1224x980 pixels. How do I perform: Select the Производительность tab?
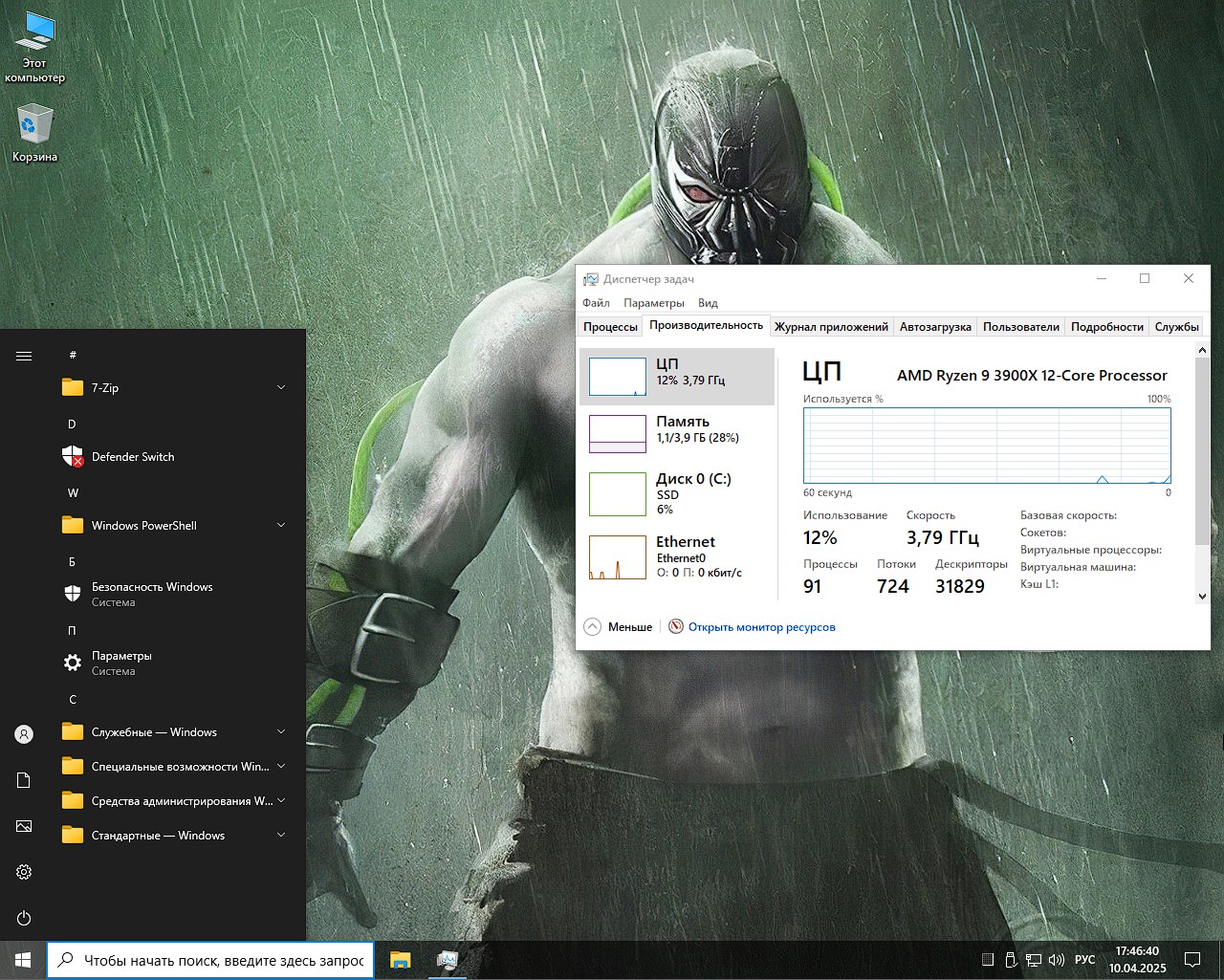[x=706, y=325]
